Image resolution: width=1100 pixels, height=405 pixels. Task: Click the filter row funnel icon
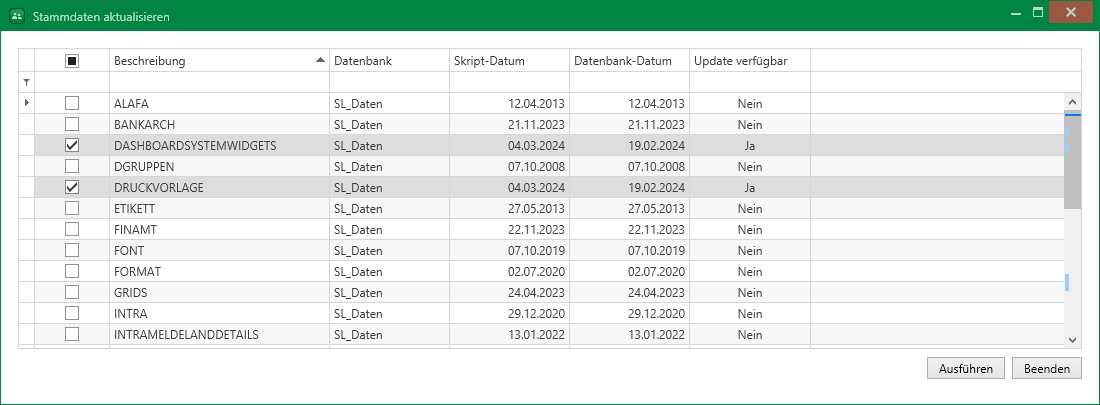pos(27,82)
